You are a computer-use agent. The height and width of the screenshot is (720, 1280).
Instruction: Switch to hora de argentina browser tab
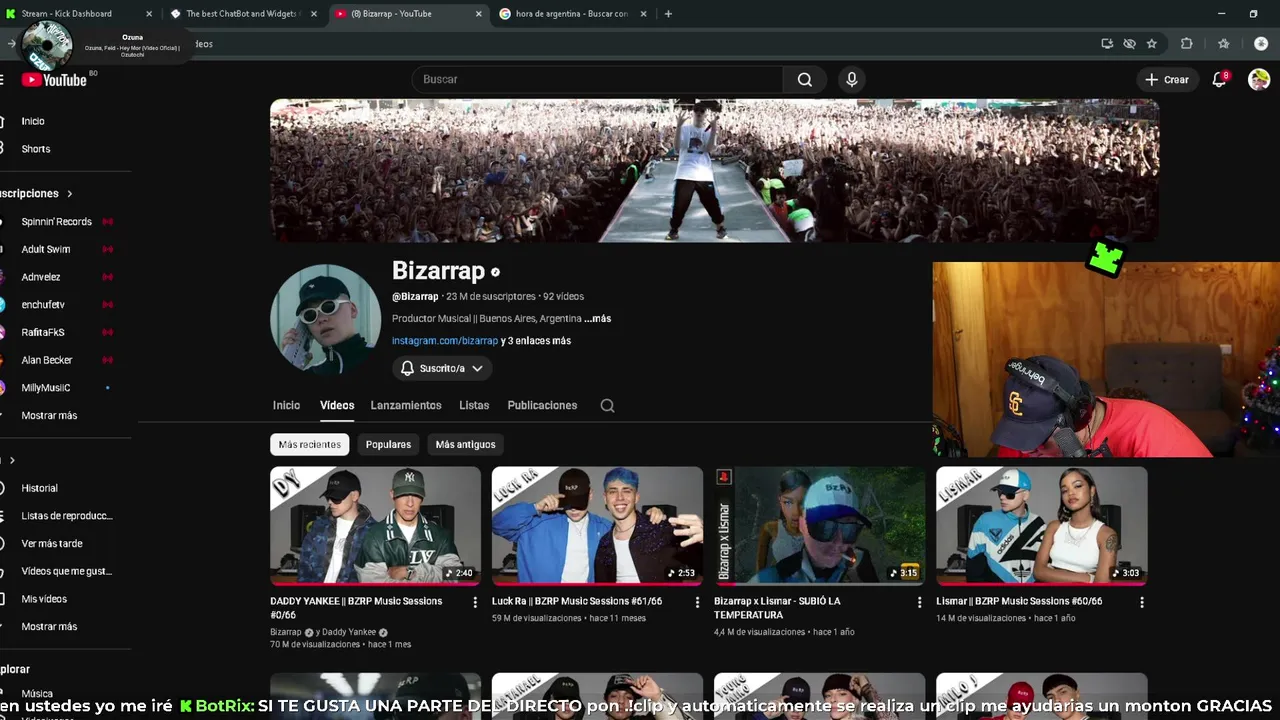[570, 14]
